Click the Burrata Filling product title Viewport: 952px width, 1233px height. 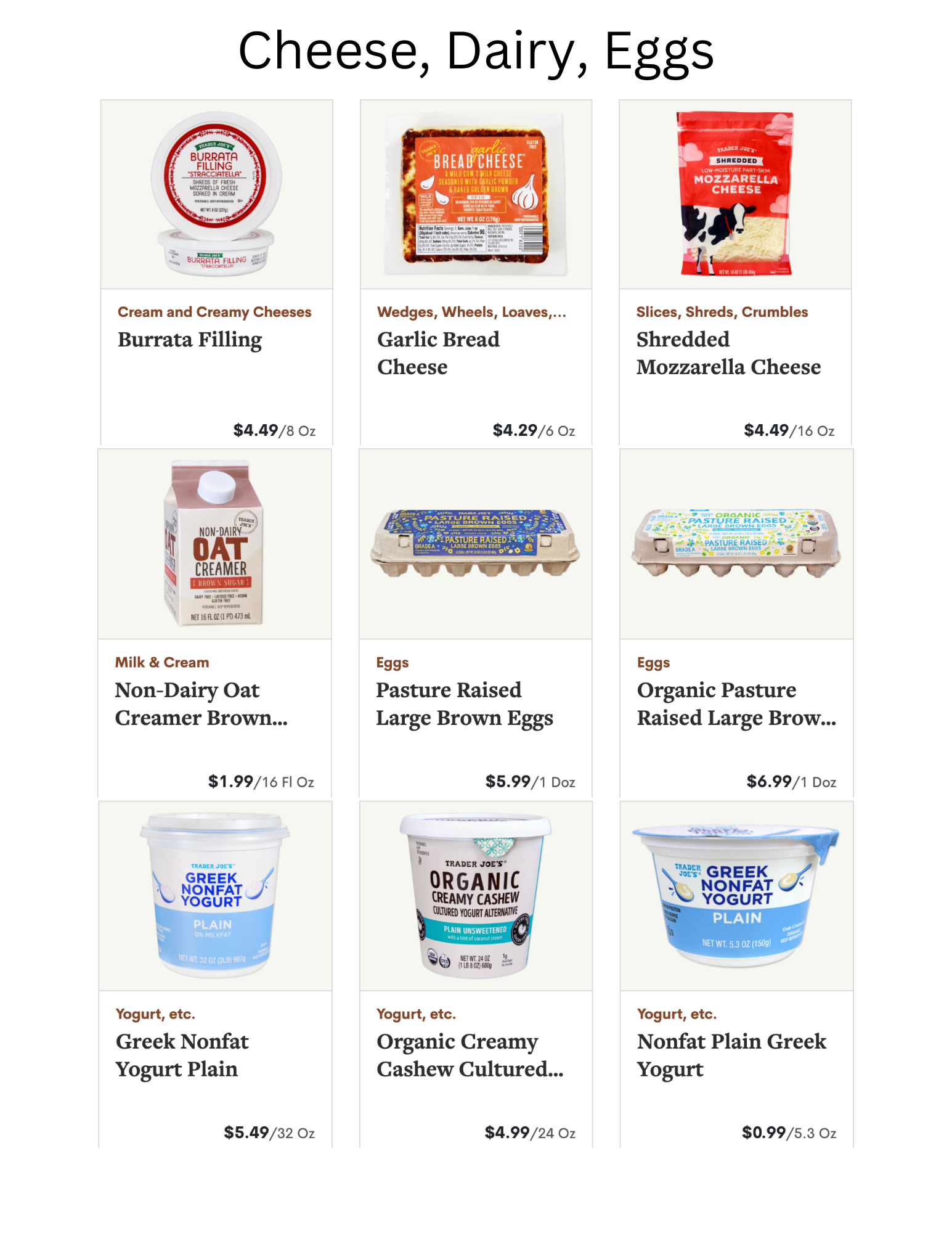pyautogui.click(x=190, y=340)
